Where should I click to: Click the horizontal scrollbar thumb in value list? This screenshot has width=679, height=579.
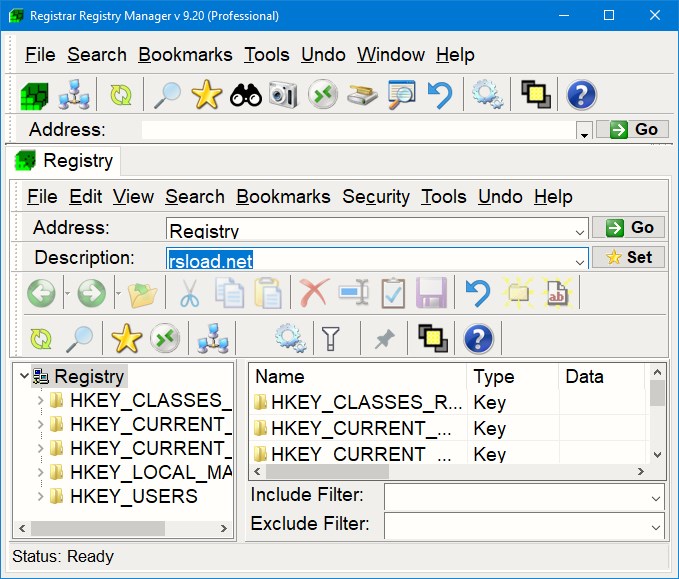point(327,471)
